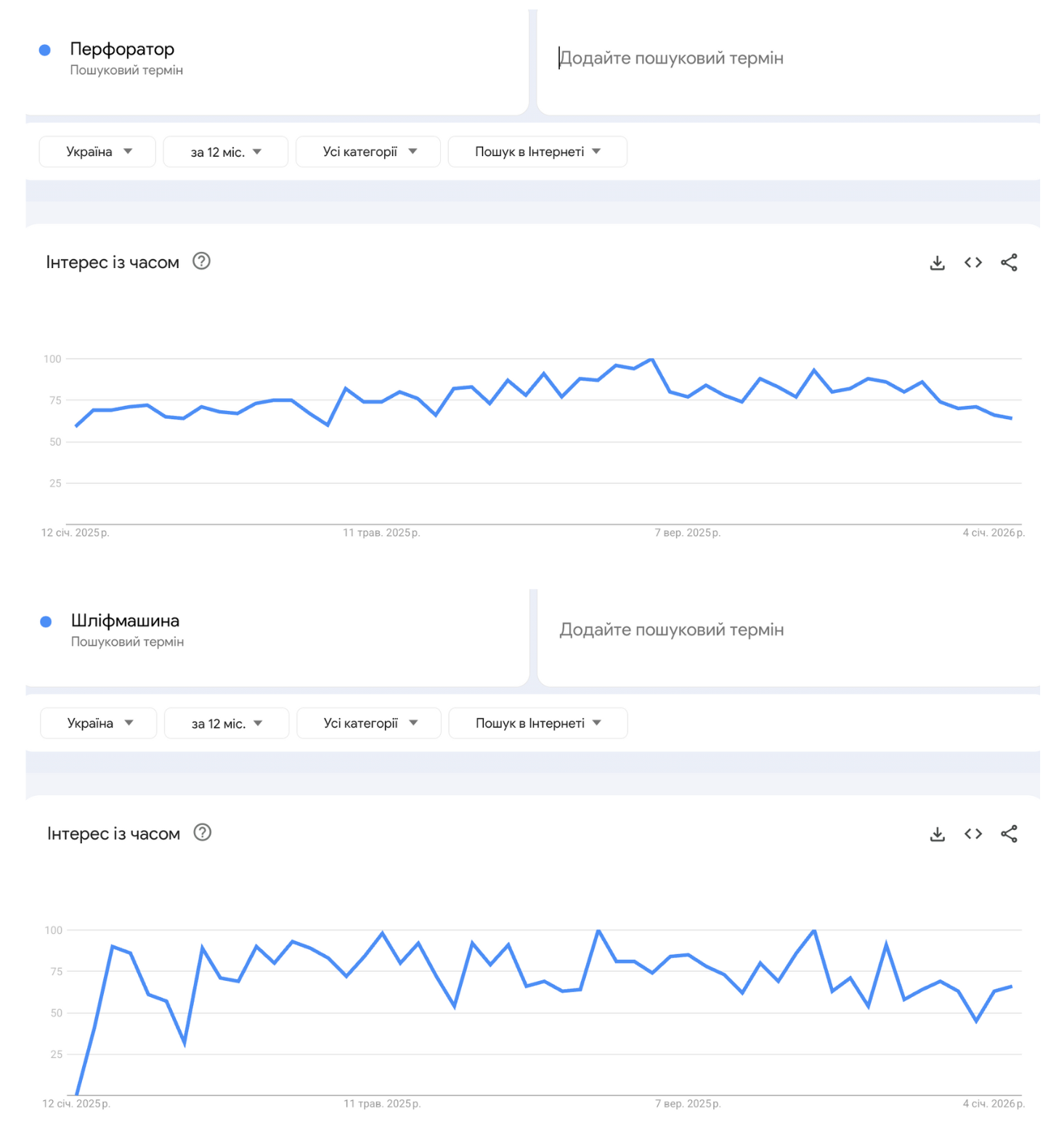Expand the Усі категорії dropdown
Image resolution: width=1064 pixels, height=1135 pixels.
coord(367,151)
